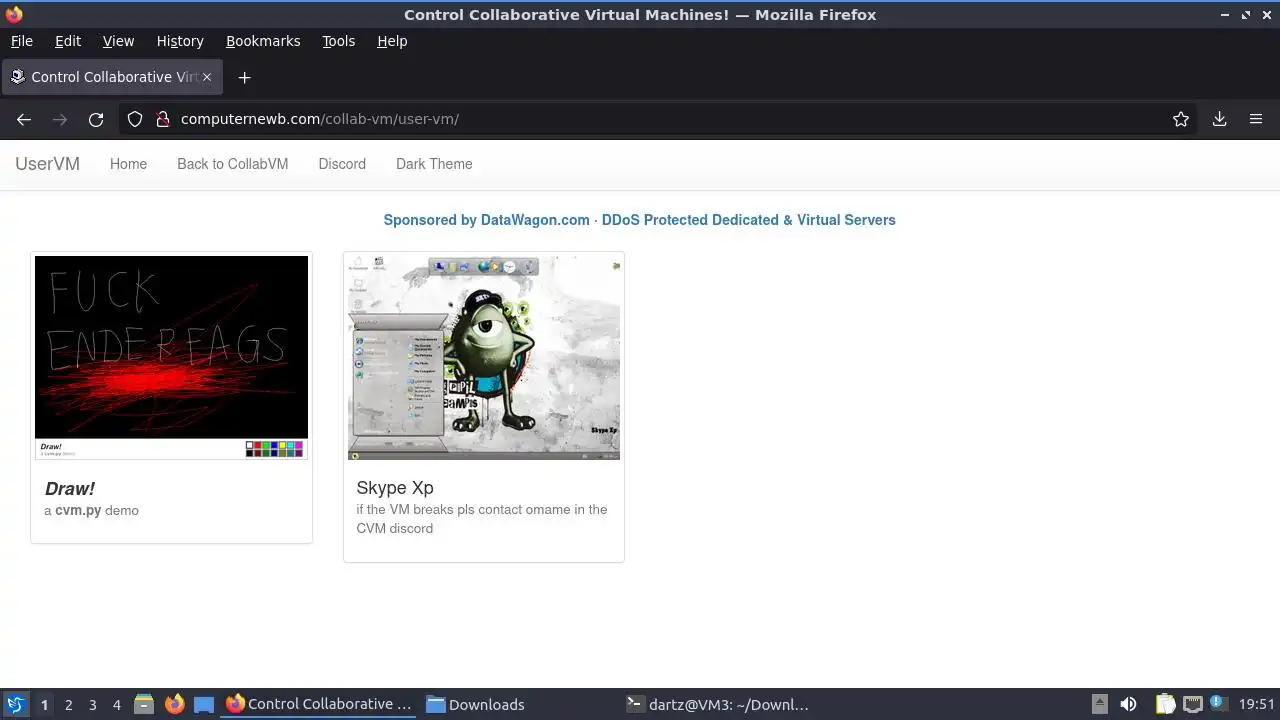
Task: Open the Bookmarks menu
Action: [x=263, y=41]
